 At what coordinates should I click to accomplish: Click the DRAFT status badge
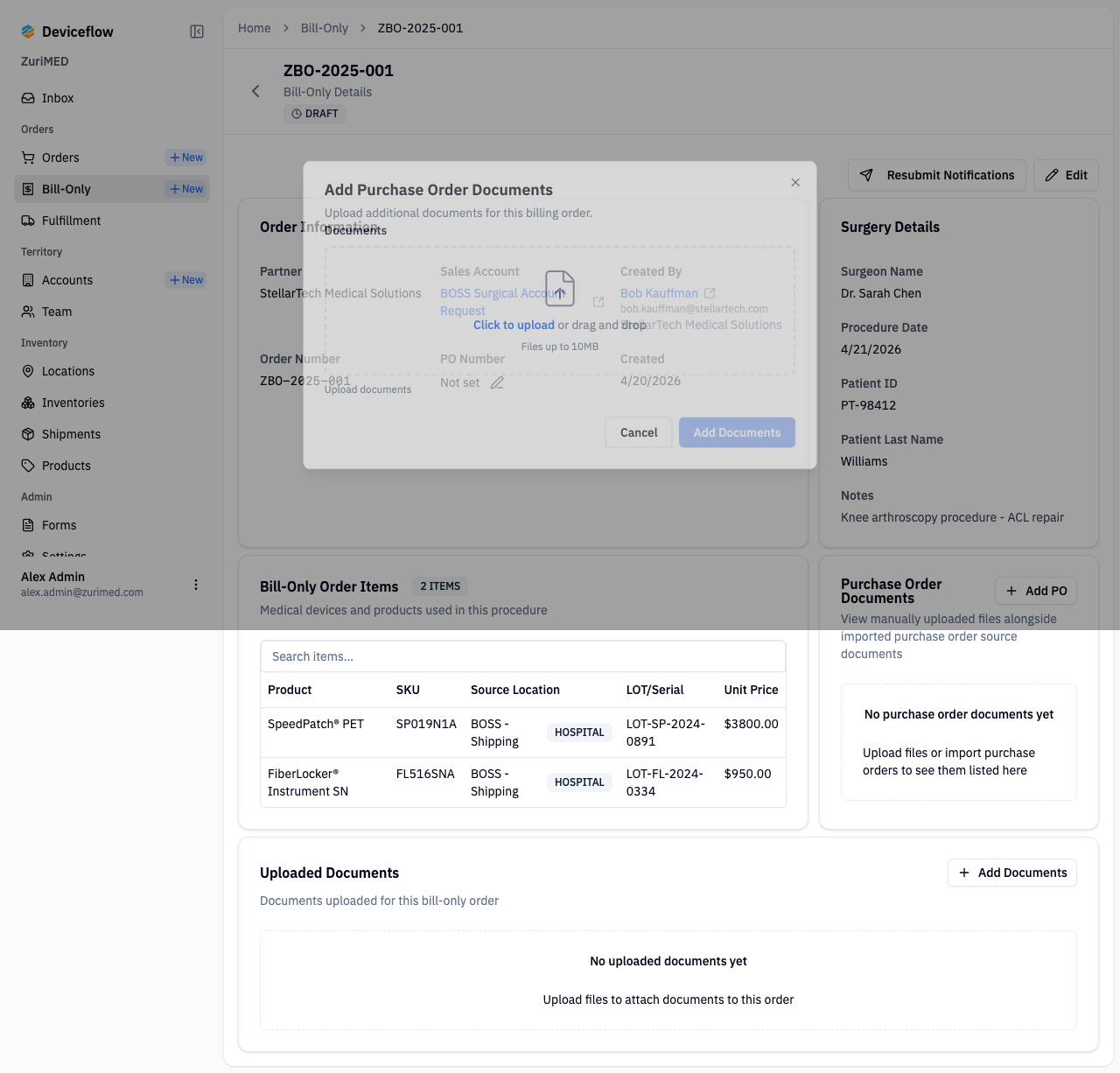(315, 114)
